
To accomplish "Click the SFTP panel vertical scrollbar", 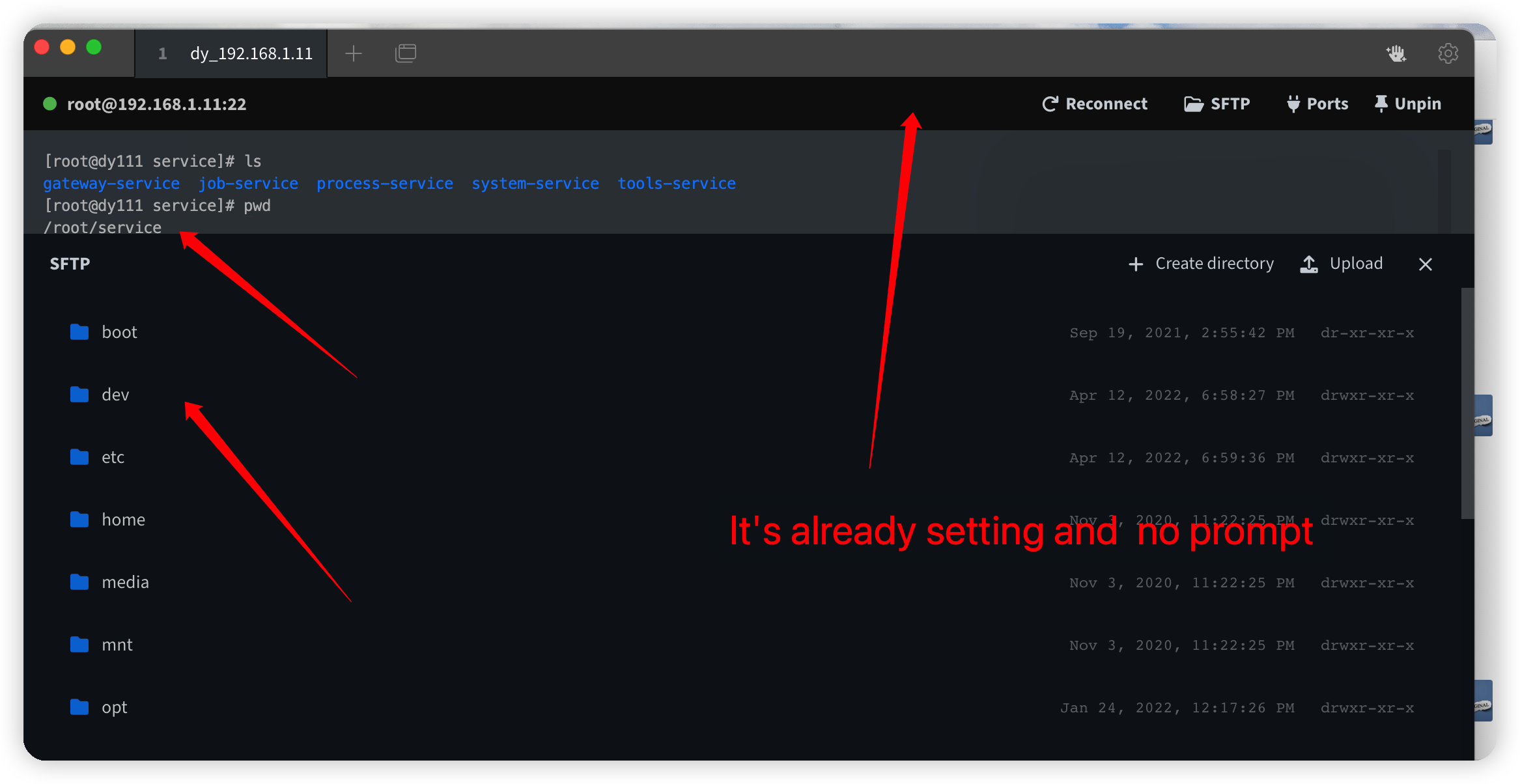I will (1467, 404).
